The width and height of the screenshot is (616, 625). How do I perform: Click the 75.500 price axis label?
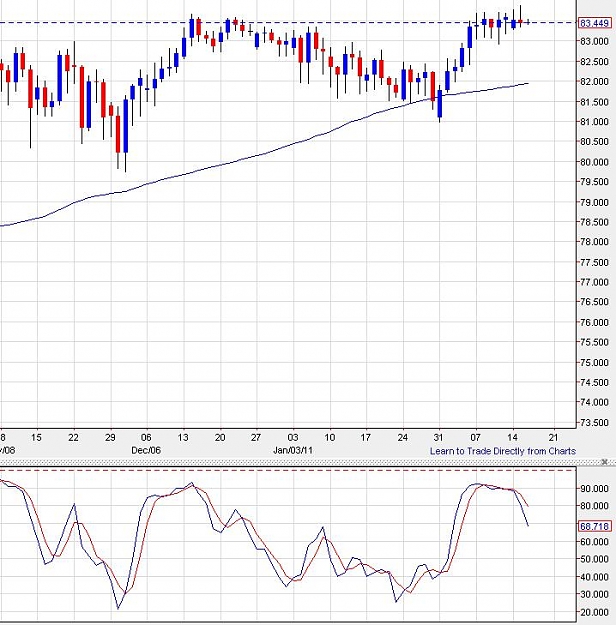(594, 342)
